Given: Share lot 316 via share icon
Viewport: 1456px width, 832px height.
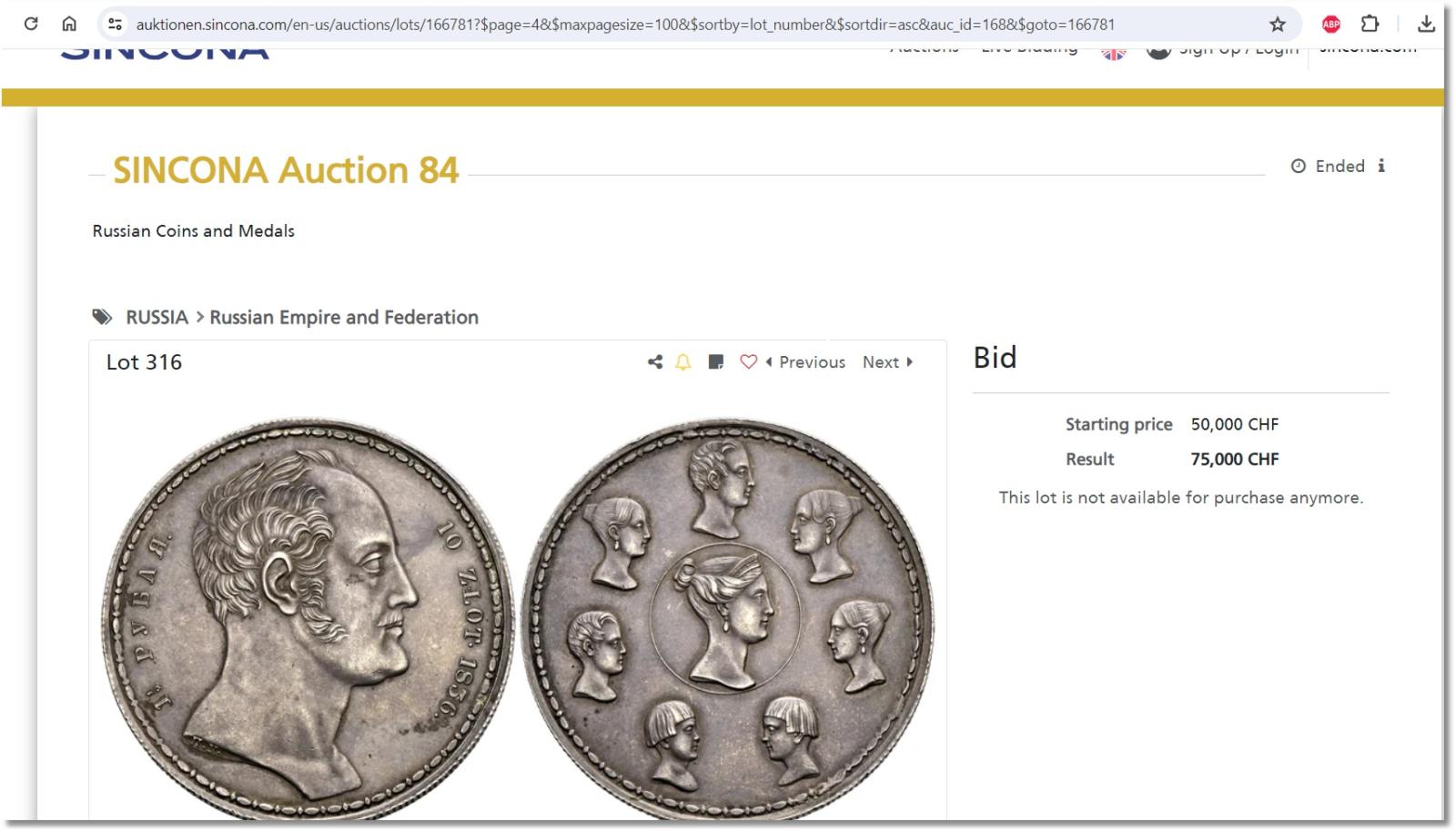Looking at the screenshot, I should click(x=655, y=362).
